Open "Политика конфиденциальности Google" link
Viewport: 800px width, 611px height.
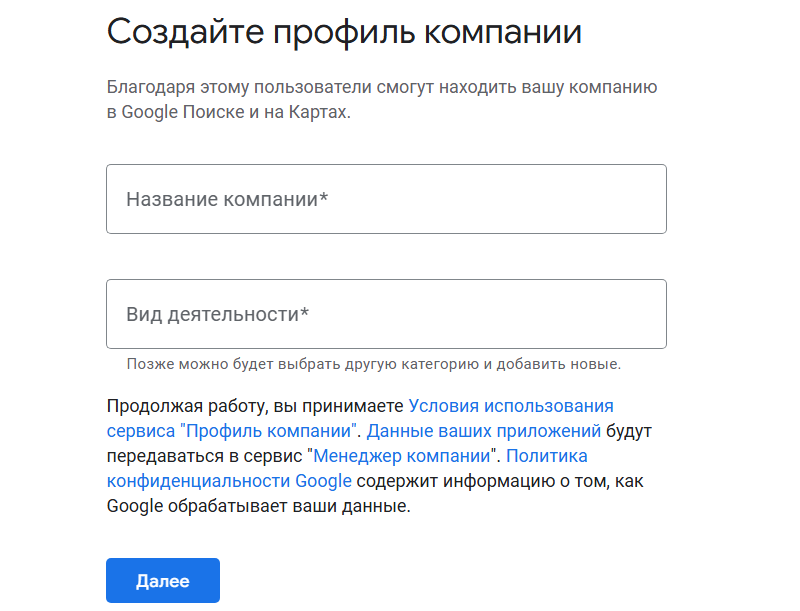tap(229, 481)
